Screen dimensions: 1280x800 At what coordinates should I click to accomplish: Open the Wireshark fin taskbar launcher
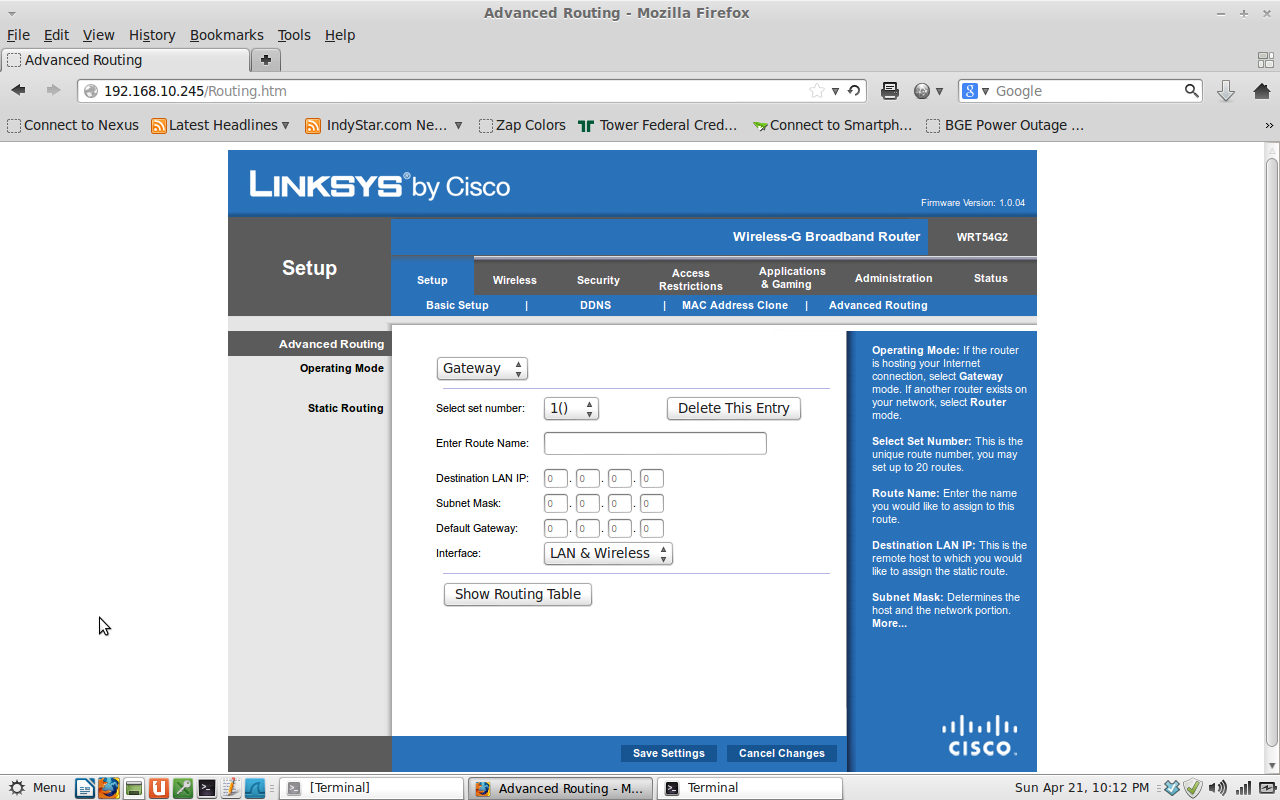pos(254,788)
